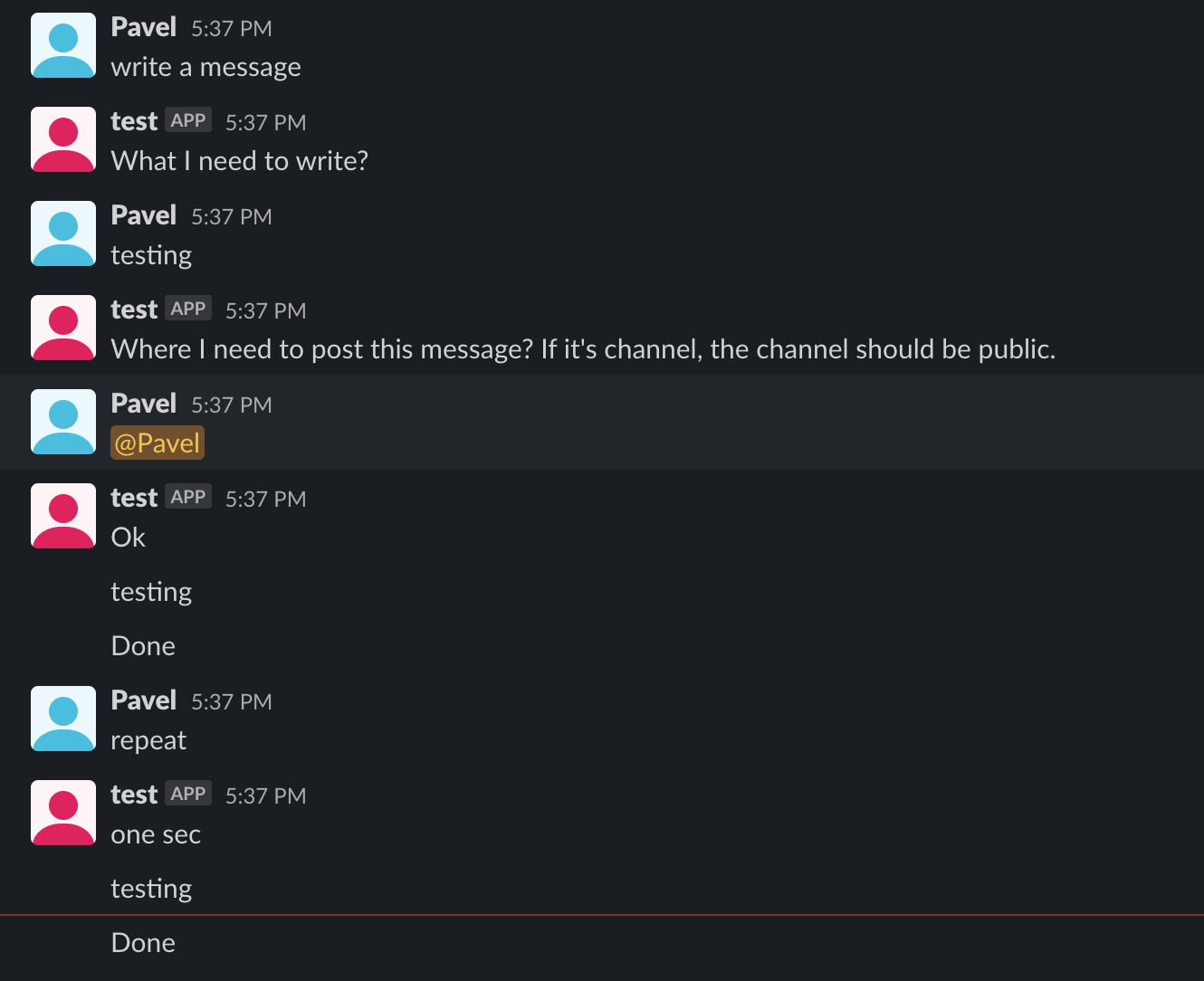This screenshot has width=1204, height=981.
Task: Click the test sender name above "What I need to write?"
Action: tap(134, 121)
